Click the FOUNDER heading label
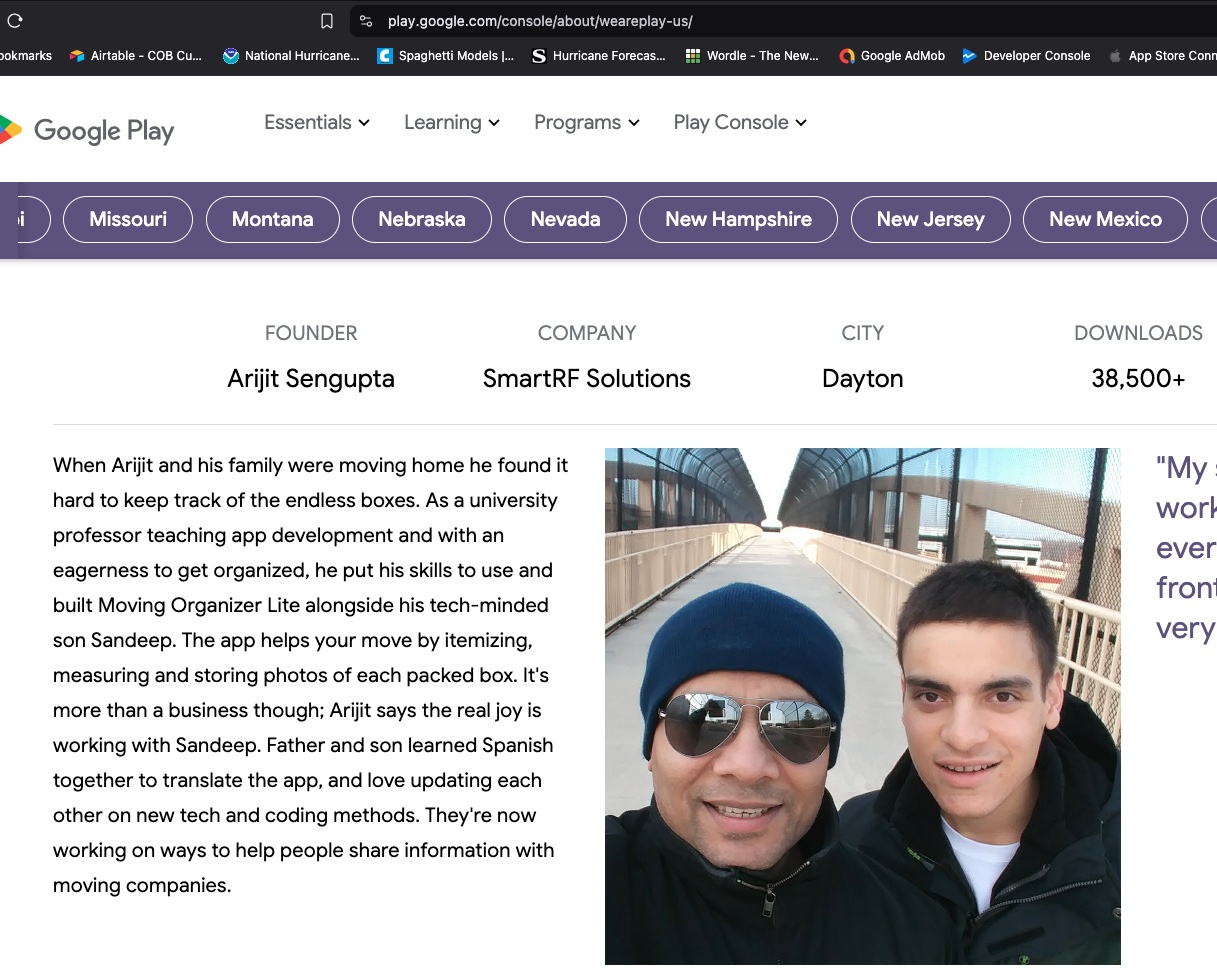Viewport: 1217px width, 975px height. (311, 333)
